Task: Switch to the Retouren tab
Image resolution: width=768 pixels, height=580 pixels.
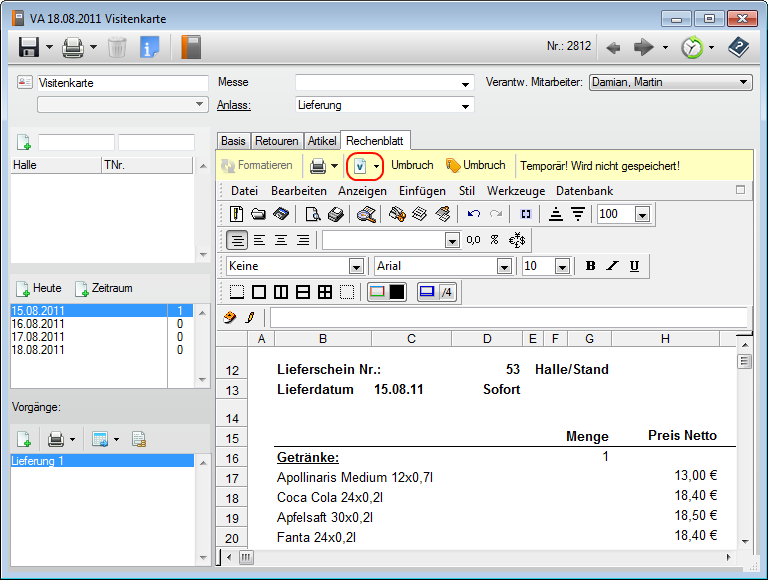Action: (x=275, y=141)
